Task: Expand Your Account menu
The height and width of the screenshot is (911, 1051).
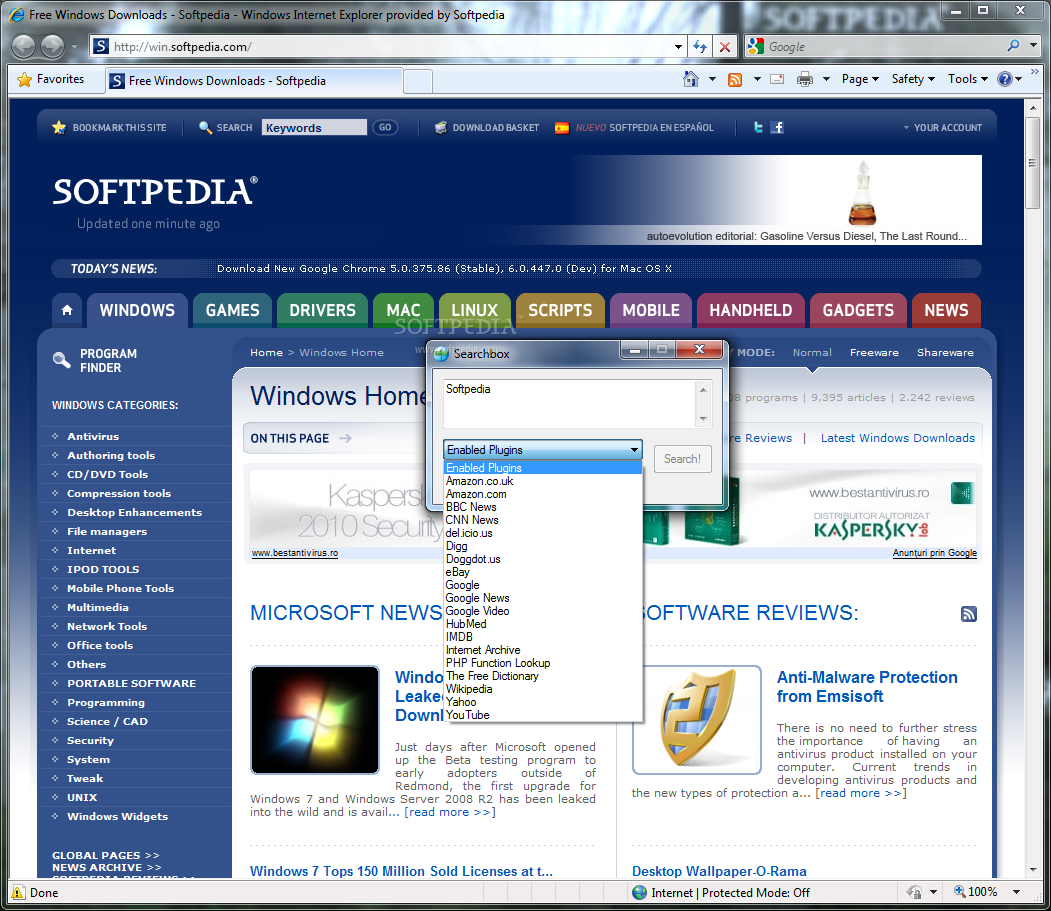Action: (x=942, y=127)
